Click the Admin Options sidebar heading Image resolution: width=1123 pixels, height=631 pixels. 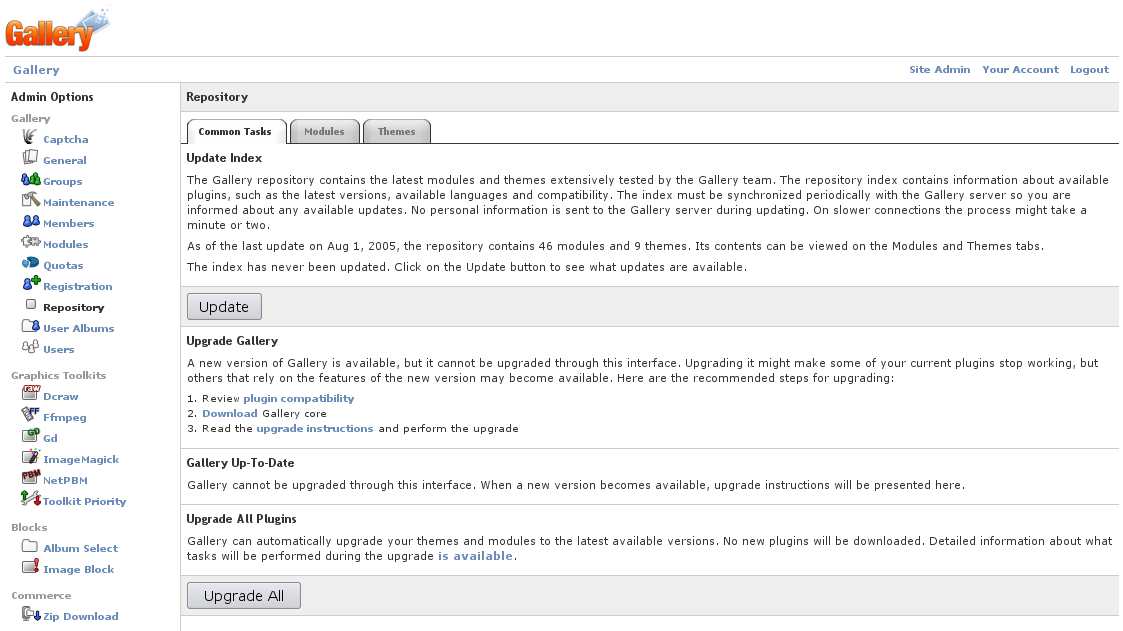tap(52, 97)
